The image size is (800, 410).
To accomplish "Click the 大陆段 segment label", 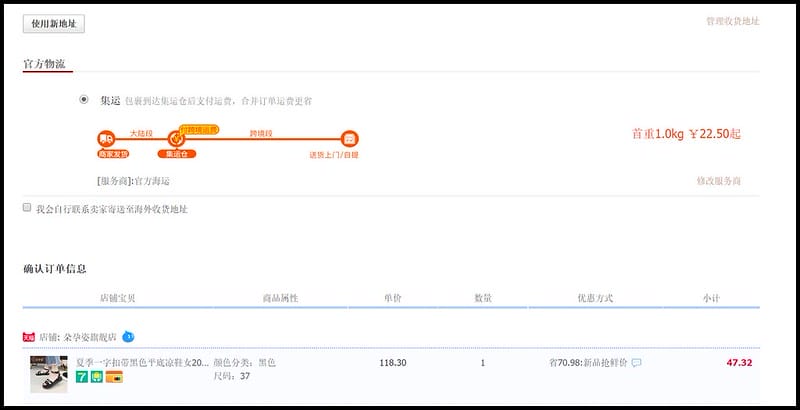I will tap(141, 133).
